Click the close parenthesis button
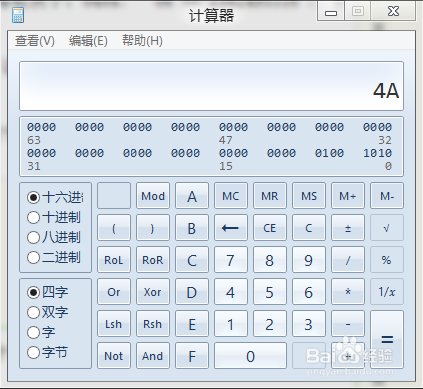The width and height of the screenshot is (423, 389). [x=153, y=228]
